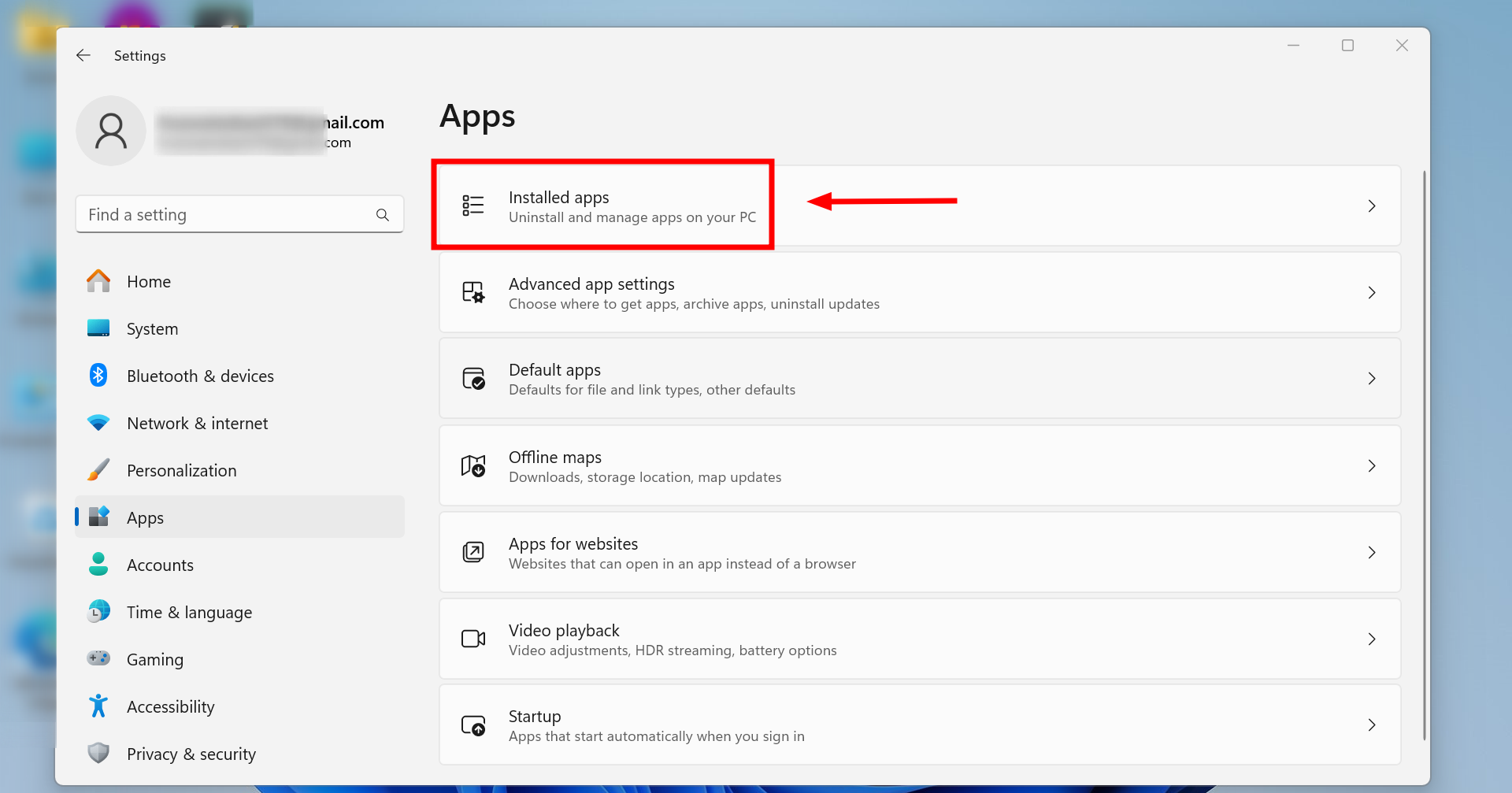The width and height of the screenshot is (1512, 793).
Task: Click the search magnifier icon
Action: tap(383, 215)
